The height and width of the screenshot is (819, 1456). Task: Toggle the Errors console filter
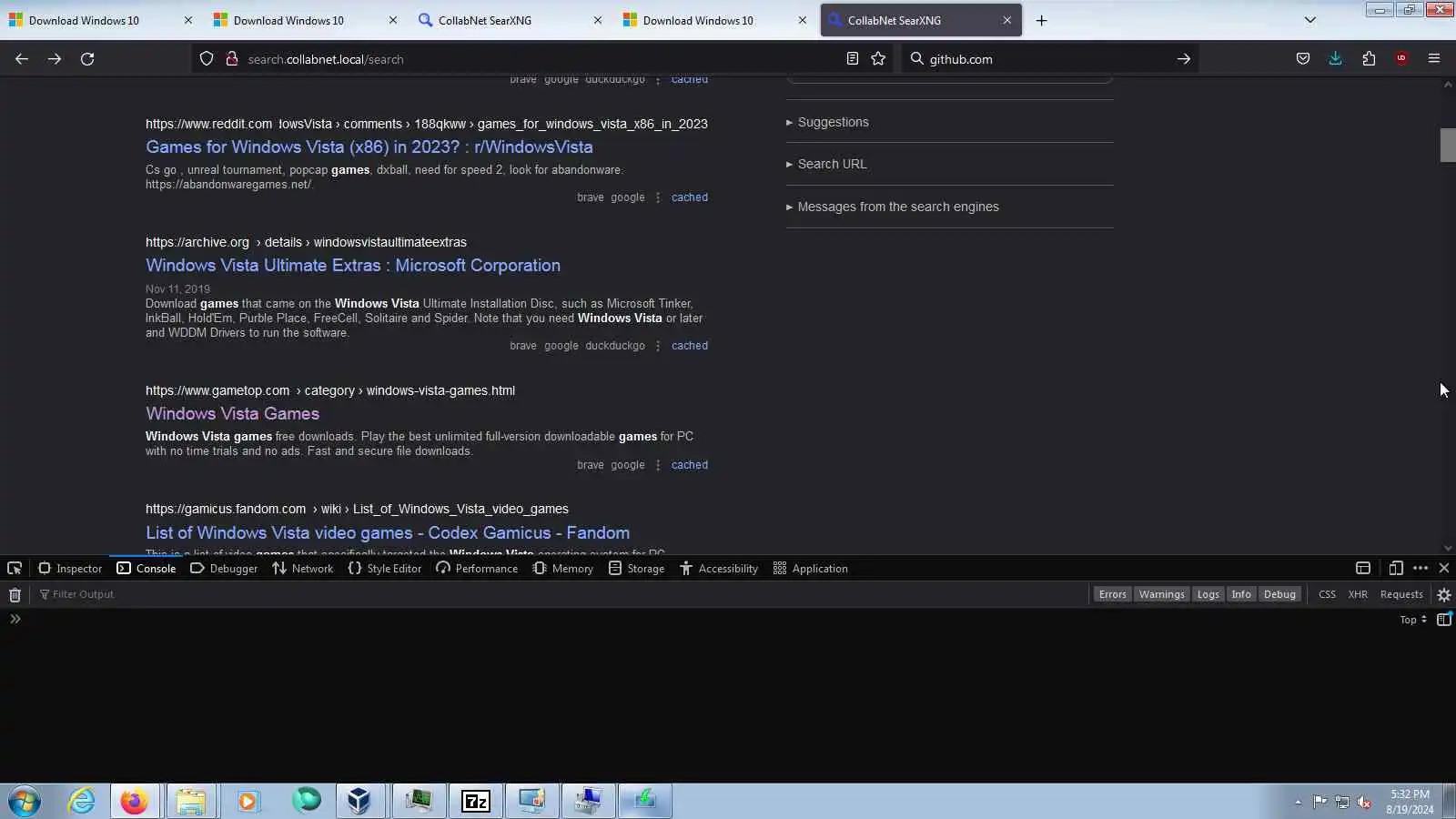pyautogui.click(x=1112, y=595)
